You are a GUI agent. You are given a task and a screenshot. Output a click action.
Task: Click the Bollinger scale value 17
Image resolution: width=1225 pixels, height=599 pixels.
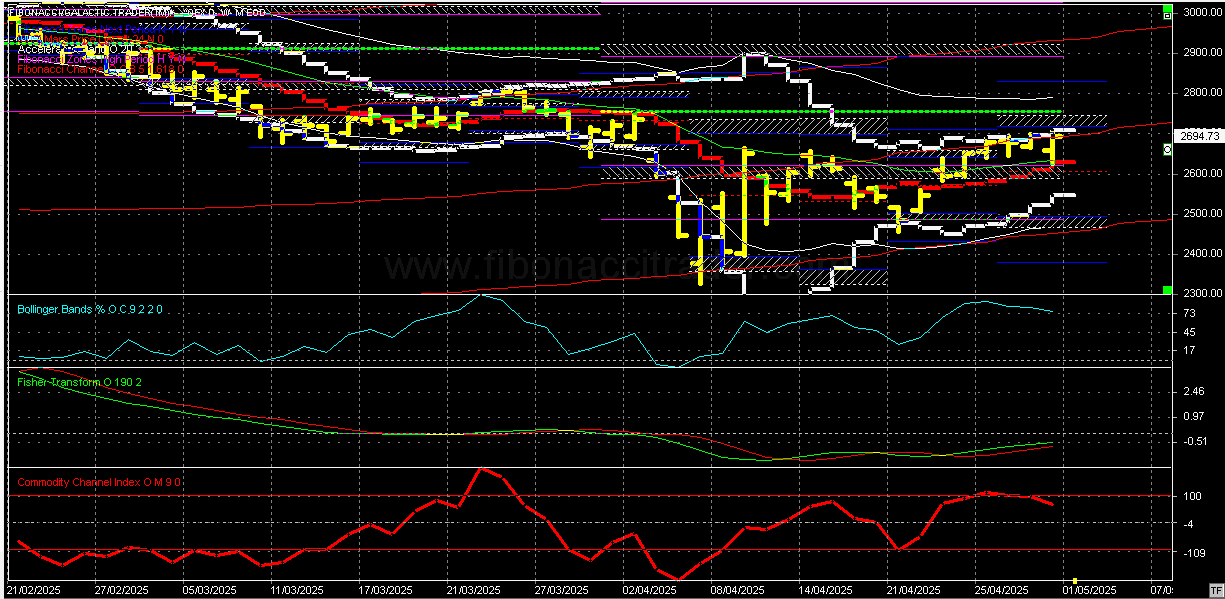tap(1188, 351)
